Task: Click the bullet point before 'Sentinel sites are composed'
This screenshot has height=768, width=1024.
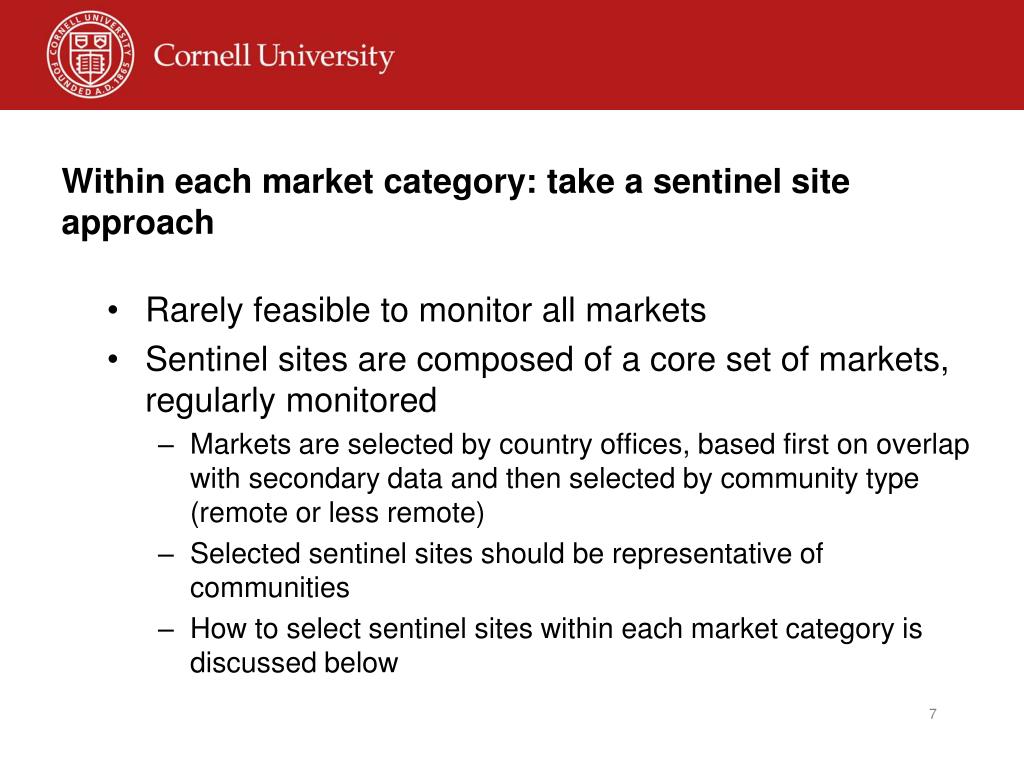Action: tap(113, 360)
